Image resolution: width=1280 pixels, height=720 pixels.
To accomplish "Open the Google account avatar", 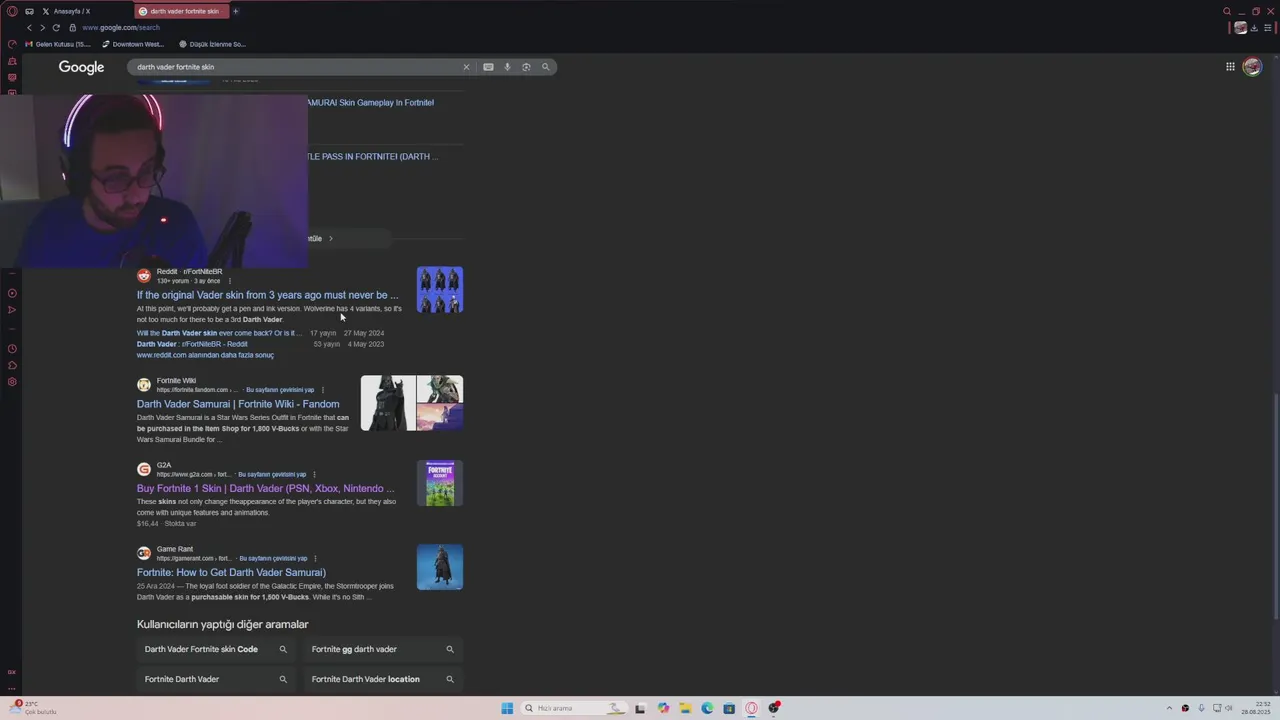I will (x=1252, y=67).
